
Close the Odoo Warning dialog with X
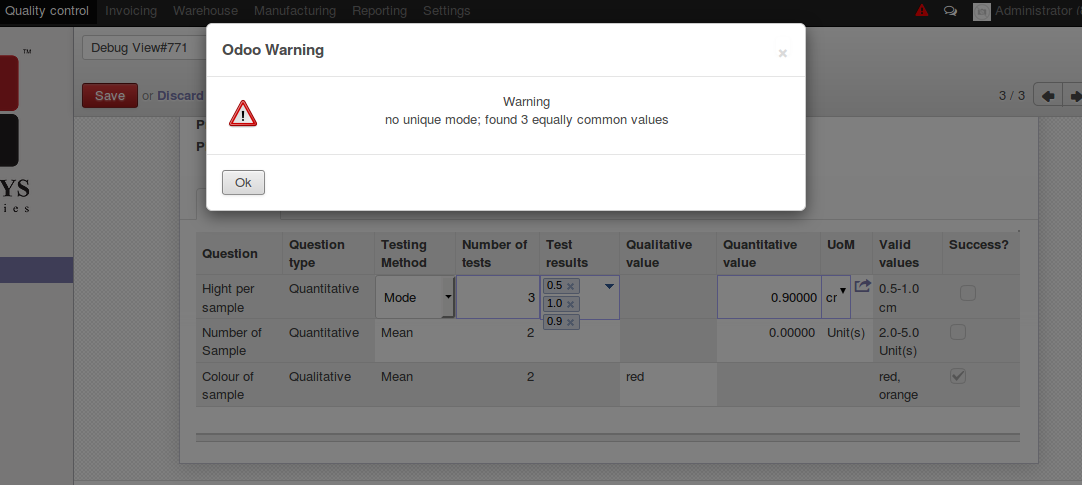pyautogui.click(x=783, y=53)
